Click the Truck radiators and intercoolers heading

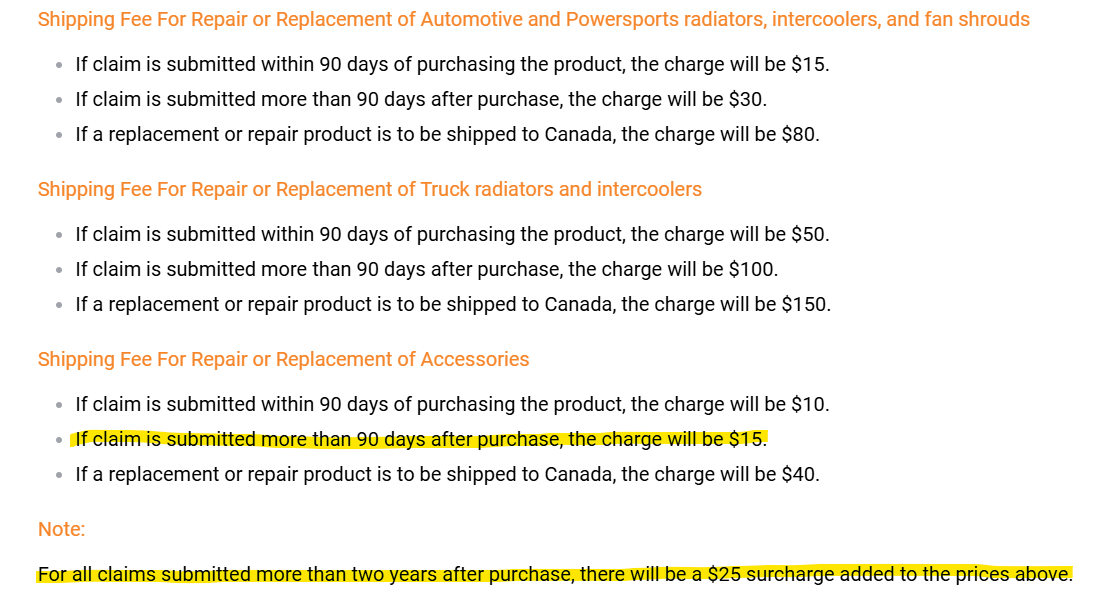369,189
